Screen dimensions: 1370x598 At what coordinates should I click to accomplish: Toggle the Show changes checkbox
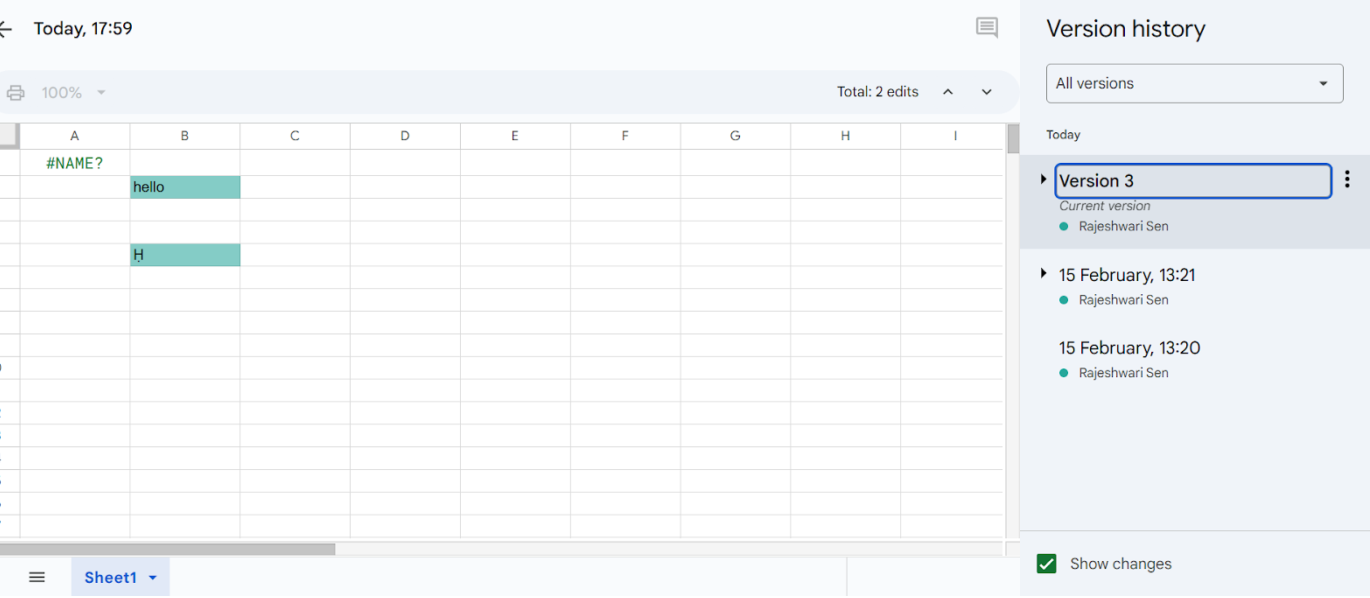pyautogui.click(x=1047, y=564)
